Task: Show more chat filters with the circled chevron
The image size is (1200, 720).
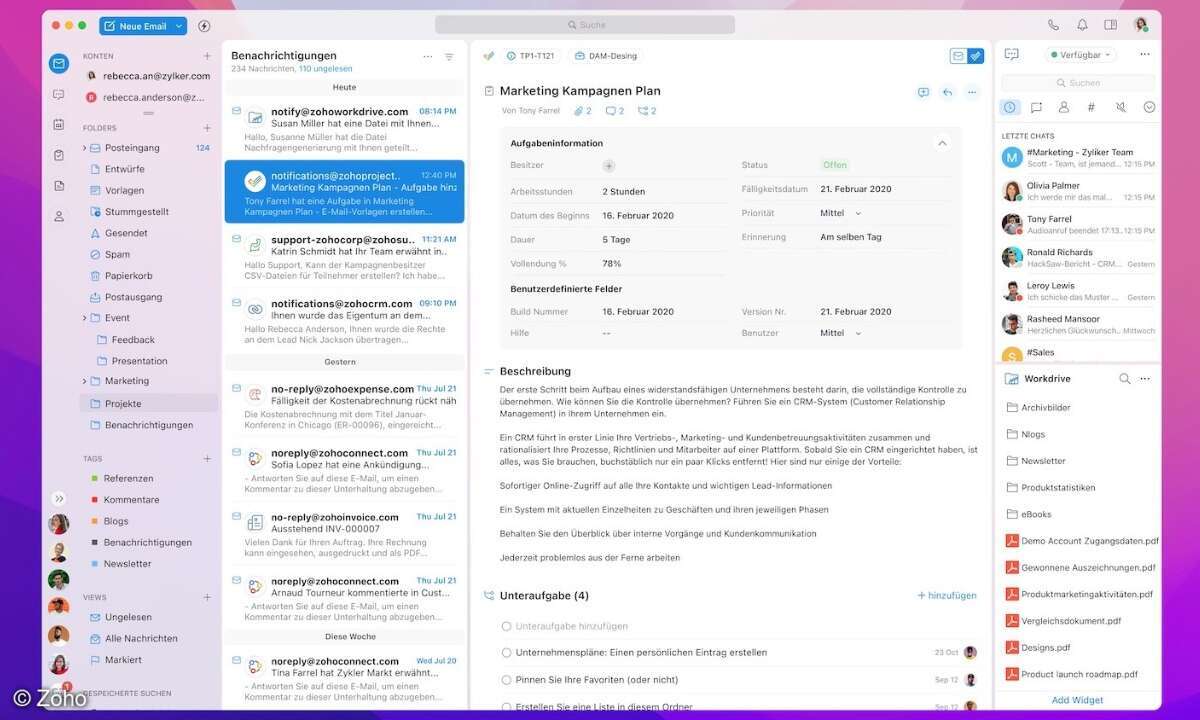Action: (x=1149, y=107)
